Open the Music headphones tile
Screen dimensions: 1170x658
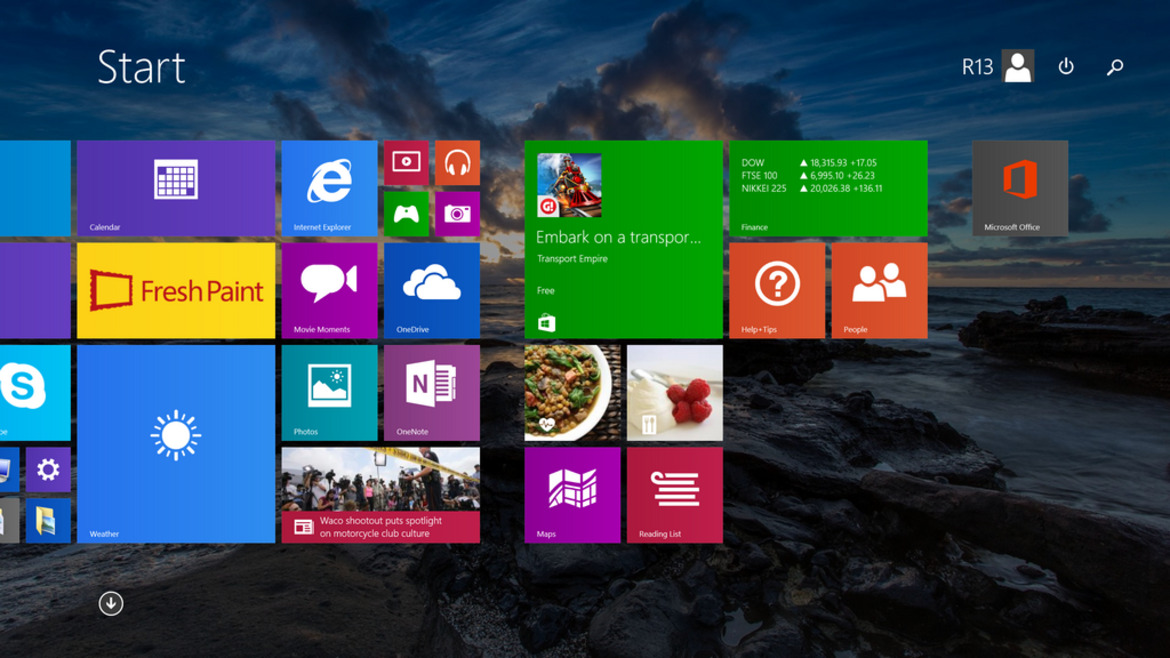pyautogui.click(x=457, y=163)
